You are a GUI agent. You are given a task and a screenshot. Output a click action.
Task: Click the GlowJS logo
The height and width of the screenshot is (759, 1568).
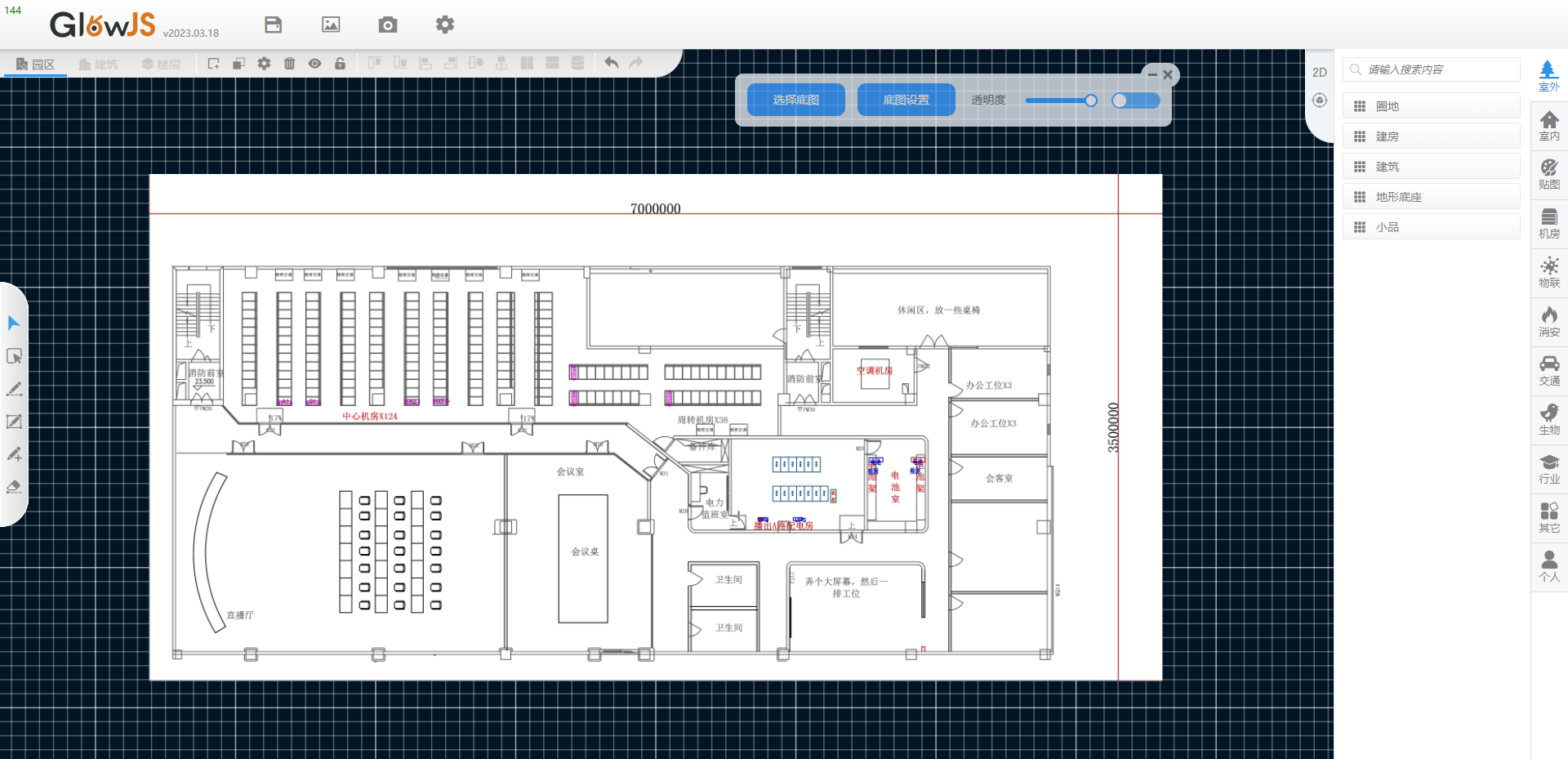click(x=103, y=25)
